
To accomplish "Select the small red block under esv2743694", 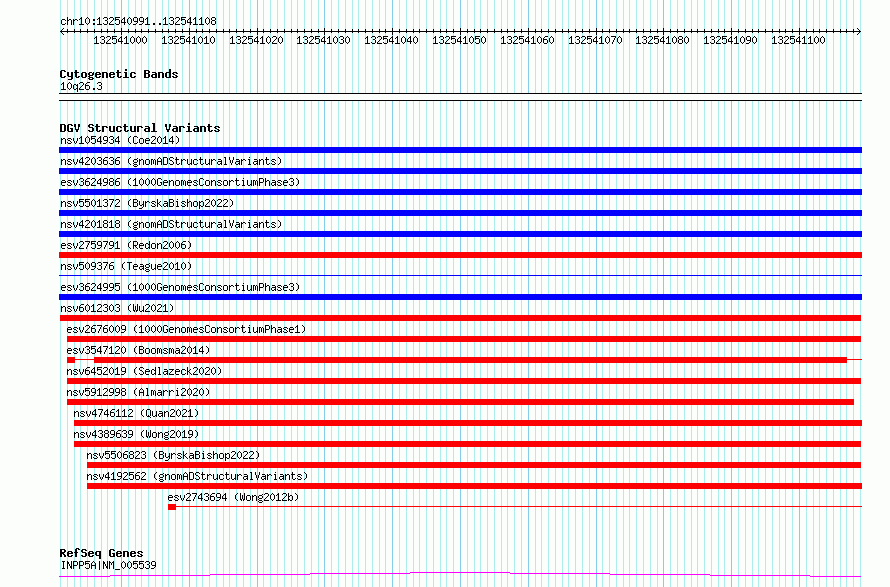I will (172, 507).
